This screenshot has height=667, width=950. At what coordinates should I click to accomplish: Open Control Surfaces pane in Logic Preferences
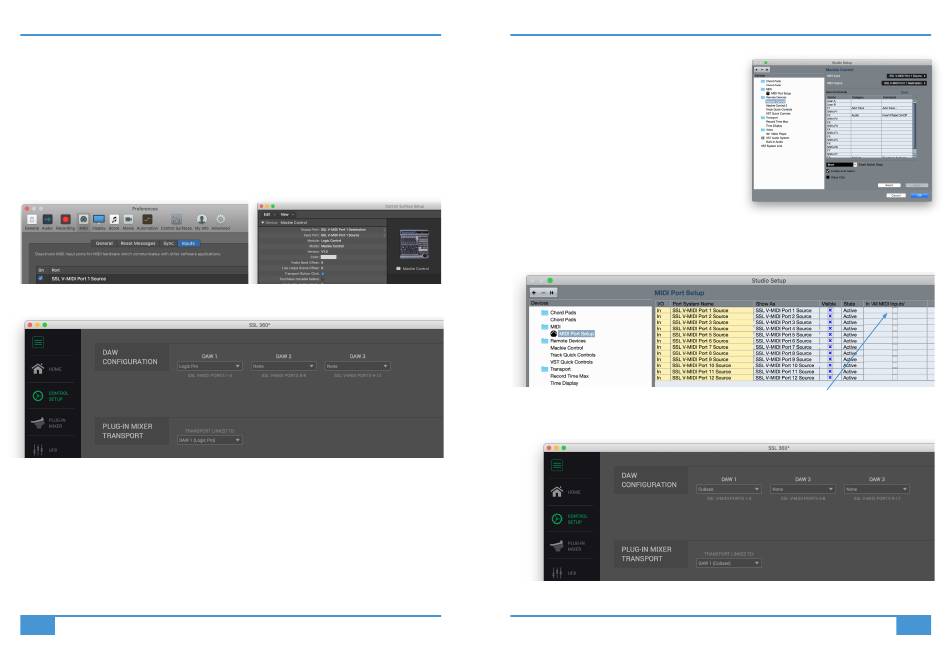click(176, 220)
